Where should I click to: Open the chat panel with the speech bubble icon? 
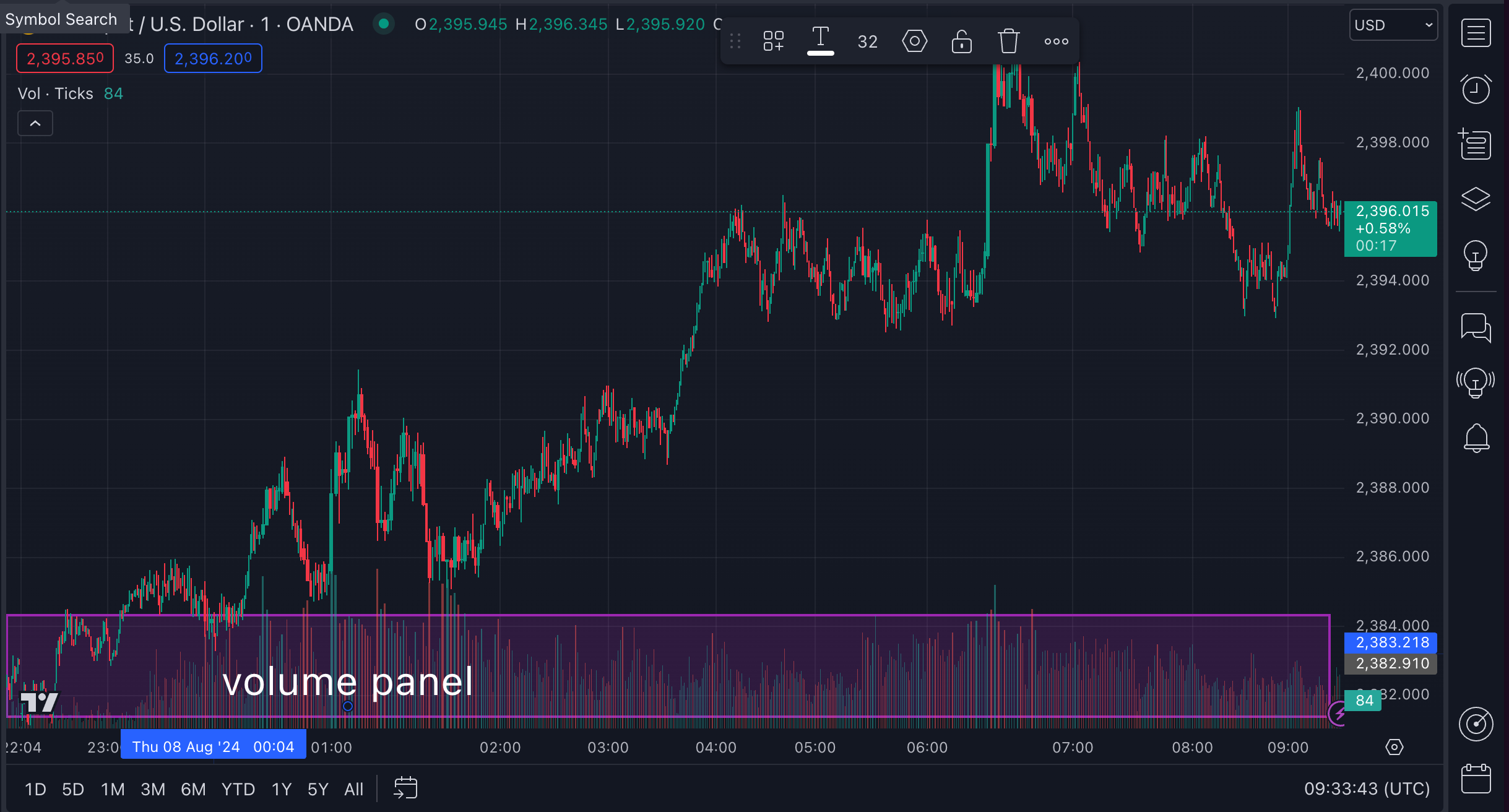click(x=1477, y=329)
